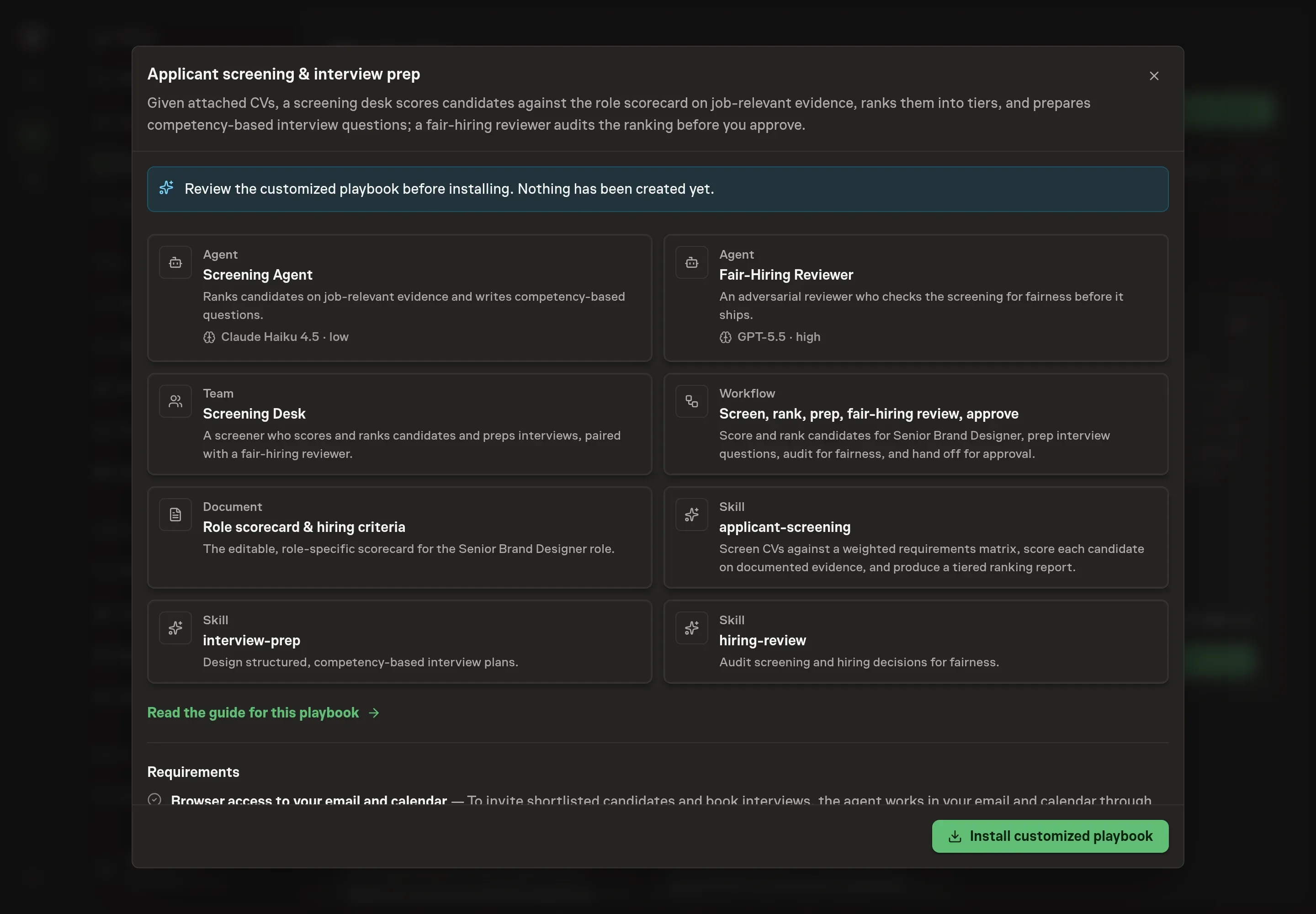Select the interview-prep skill name

[251, 641]
